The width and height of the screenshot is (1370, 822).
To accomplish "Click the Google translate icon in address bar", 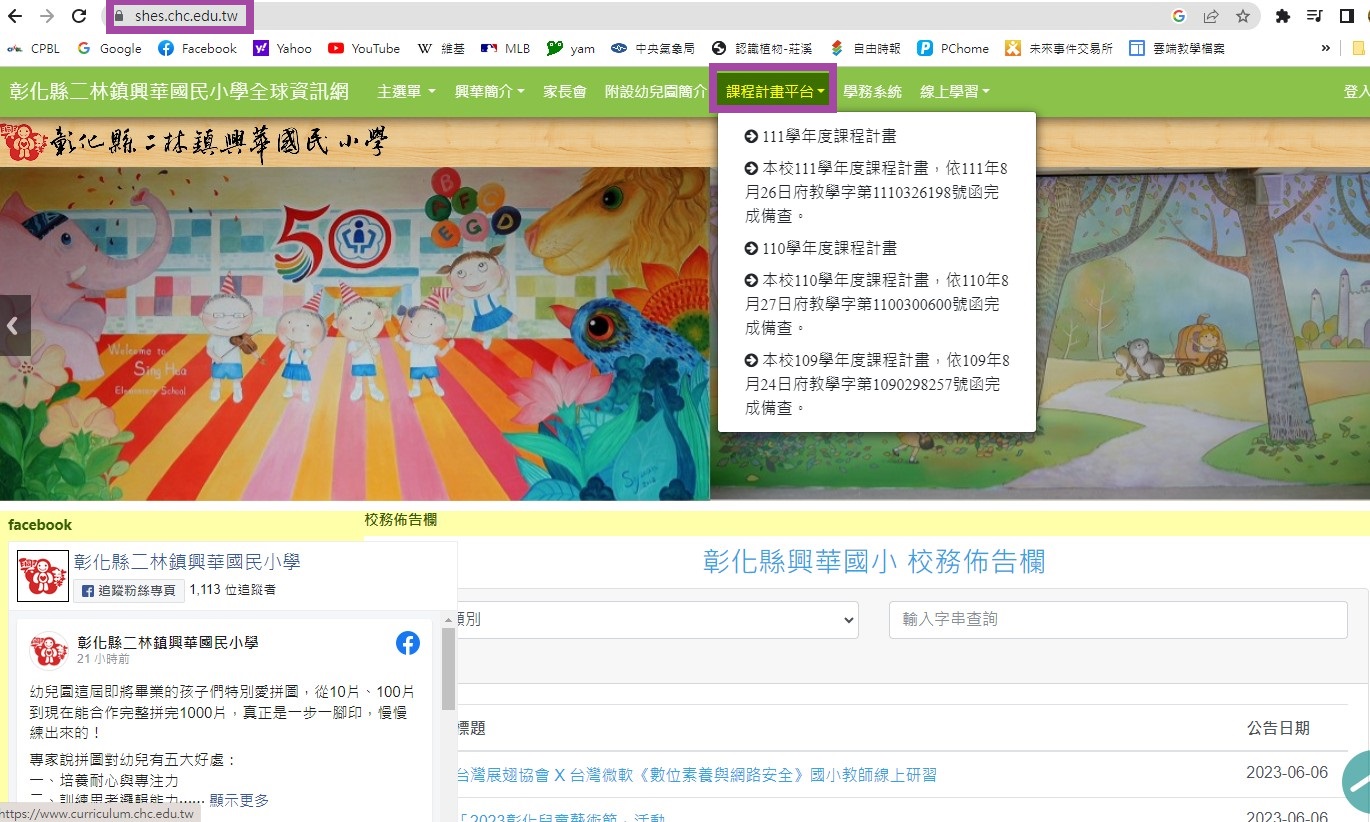I will 1179,16.
